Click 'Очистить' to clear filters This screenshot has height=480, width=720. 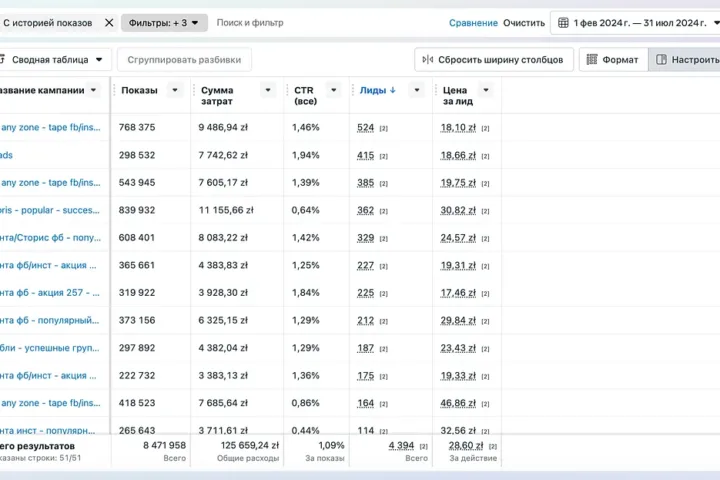[x=523, y=23]
